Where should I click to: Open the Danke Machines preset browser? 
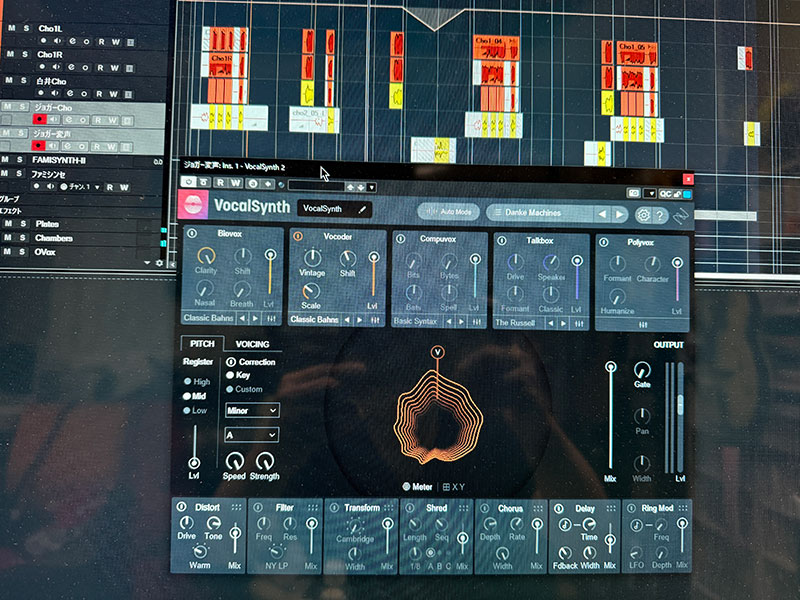pos(539,213)
